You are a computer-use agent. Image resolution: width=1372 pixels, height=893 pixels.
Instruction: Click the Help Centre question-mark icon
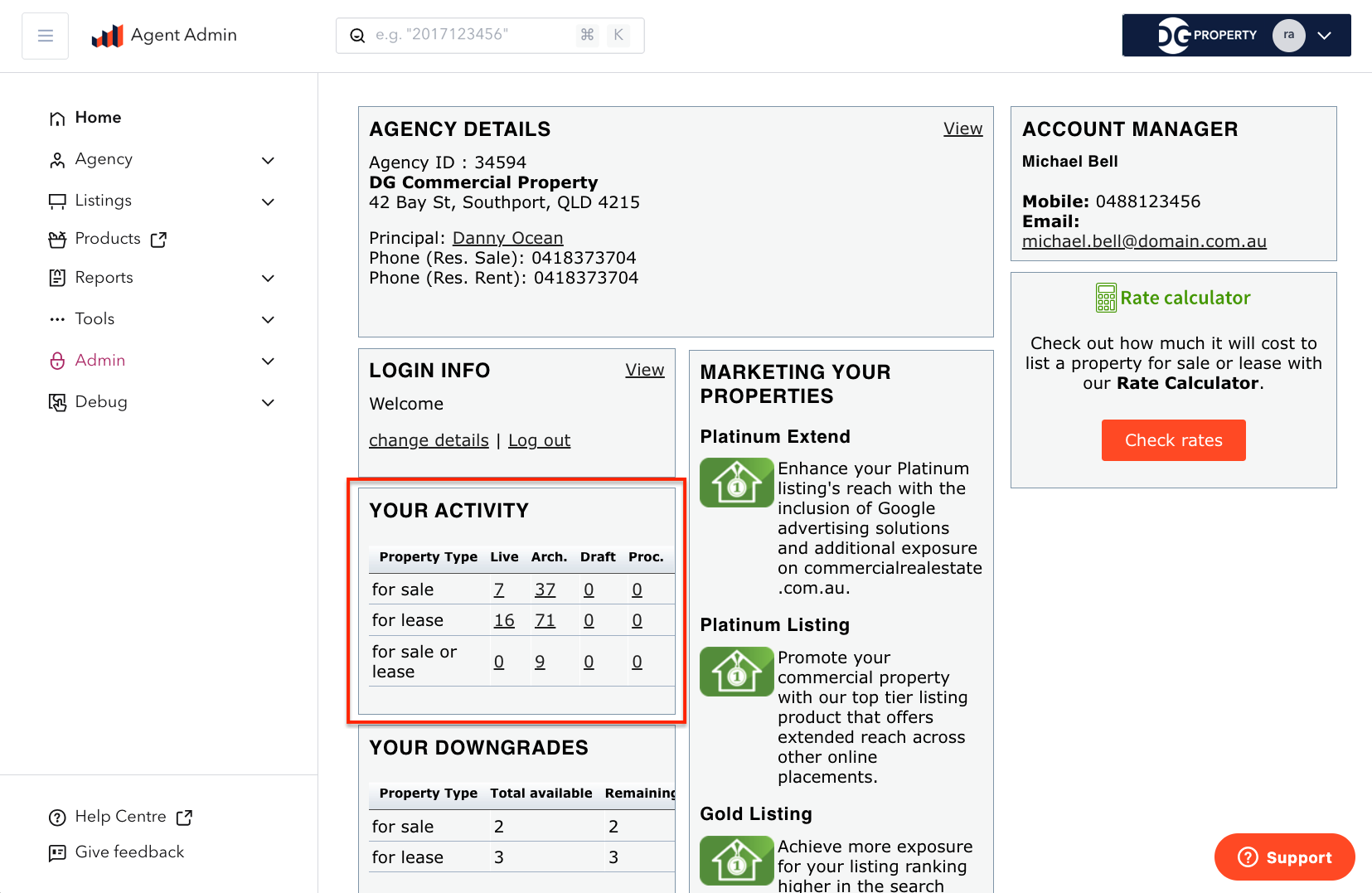[57, 818]
